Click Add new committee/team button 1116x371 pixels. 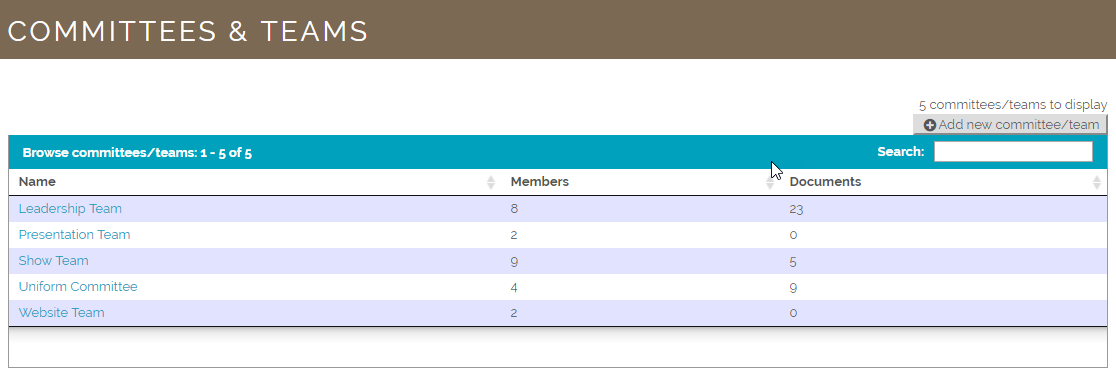[1011, 125]
